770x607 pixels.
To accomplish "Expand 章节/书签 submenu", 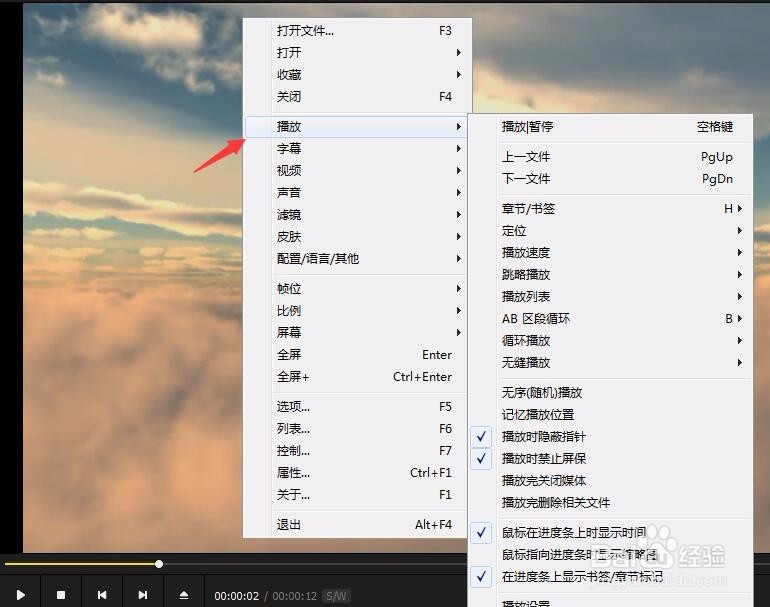I will [x=610, y=209].
